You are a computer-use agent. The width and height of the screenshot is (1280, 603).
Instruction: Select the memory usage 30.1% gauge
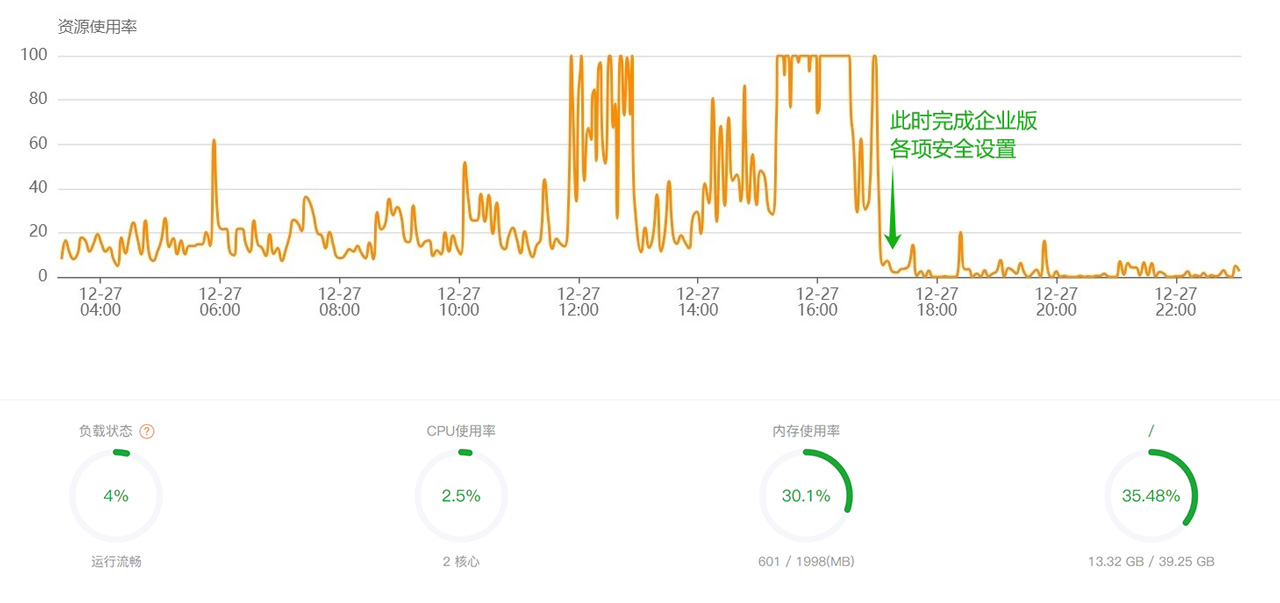[x=806, y=496]
